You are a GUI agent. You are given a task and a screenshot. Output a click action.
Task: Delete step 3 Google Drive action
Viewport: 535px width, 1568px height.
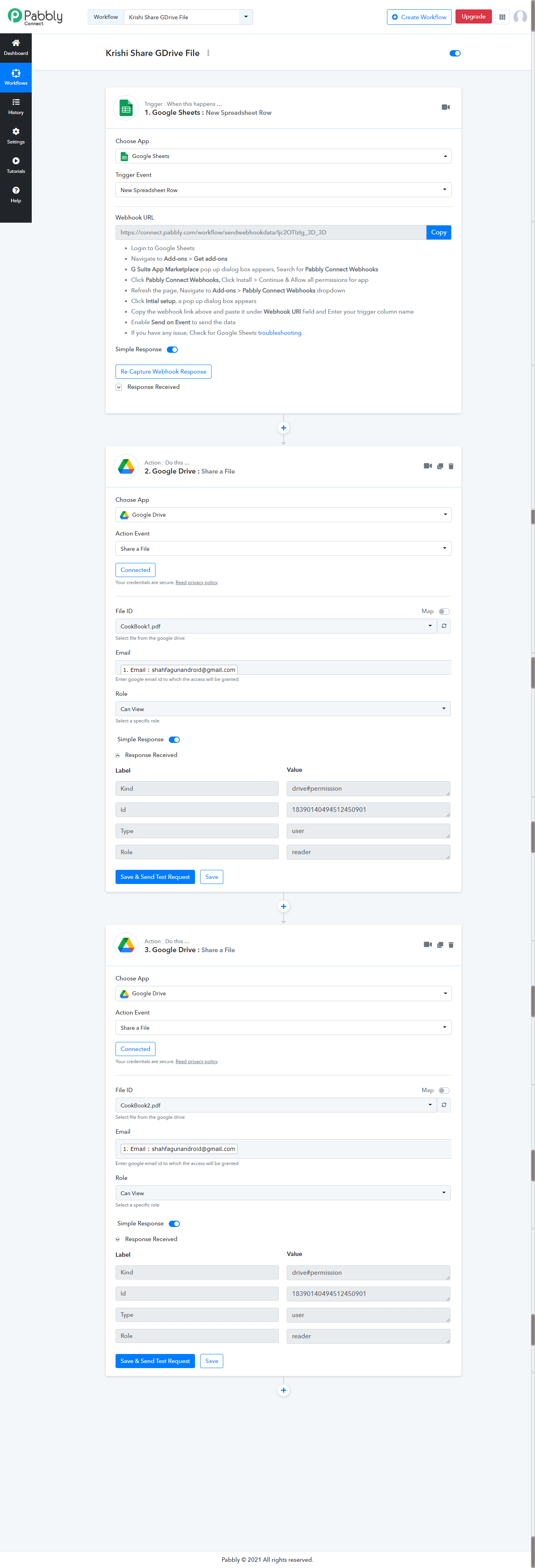(451, 945)
